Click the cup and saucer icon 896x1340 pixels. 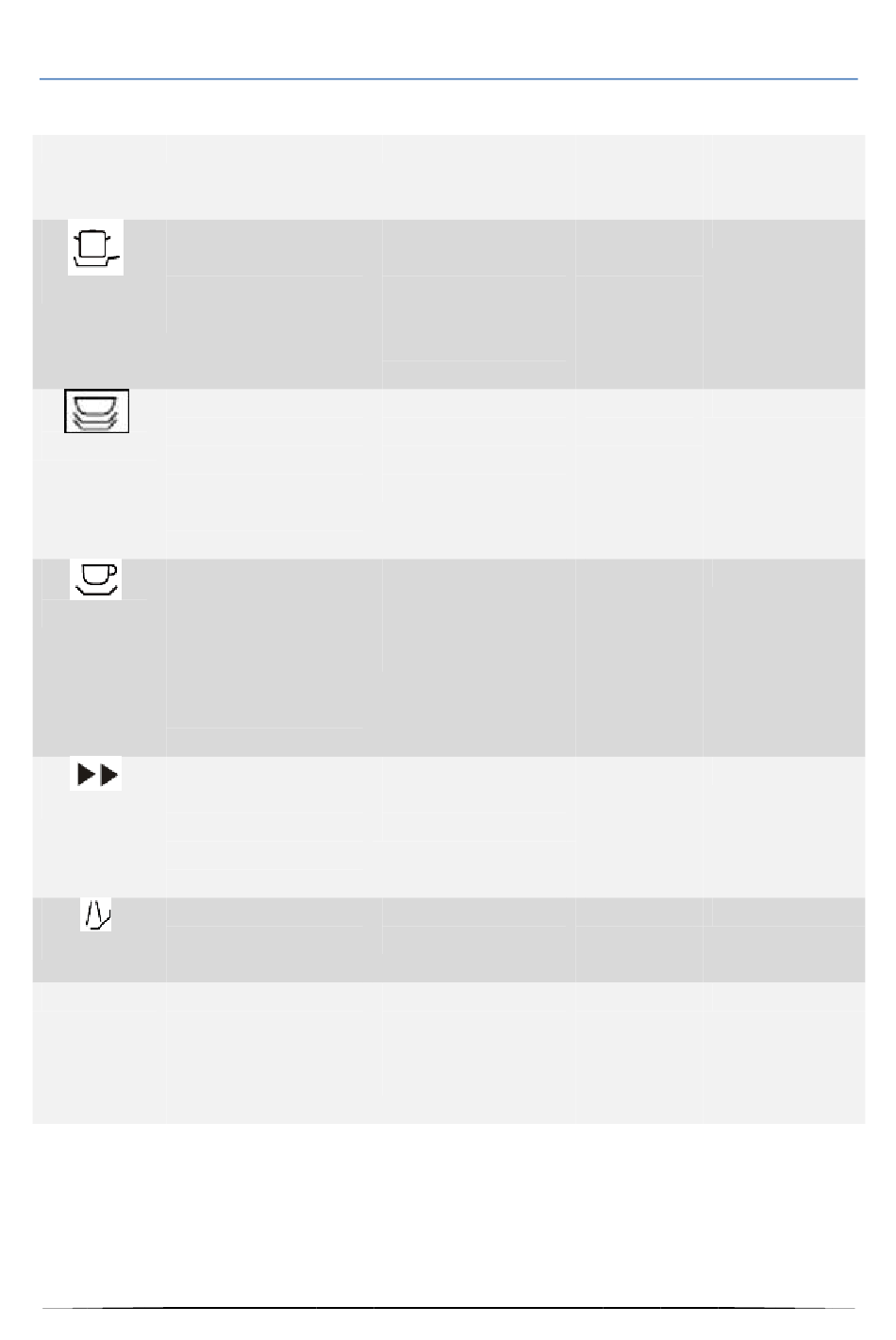[x=96, y=579]
